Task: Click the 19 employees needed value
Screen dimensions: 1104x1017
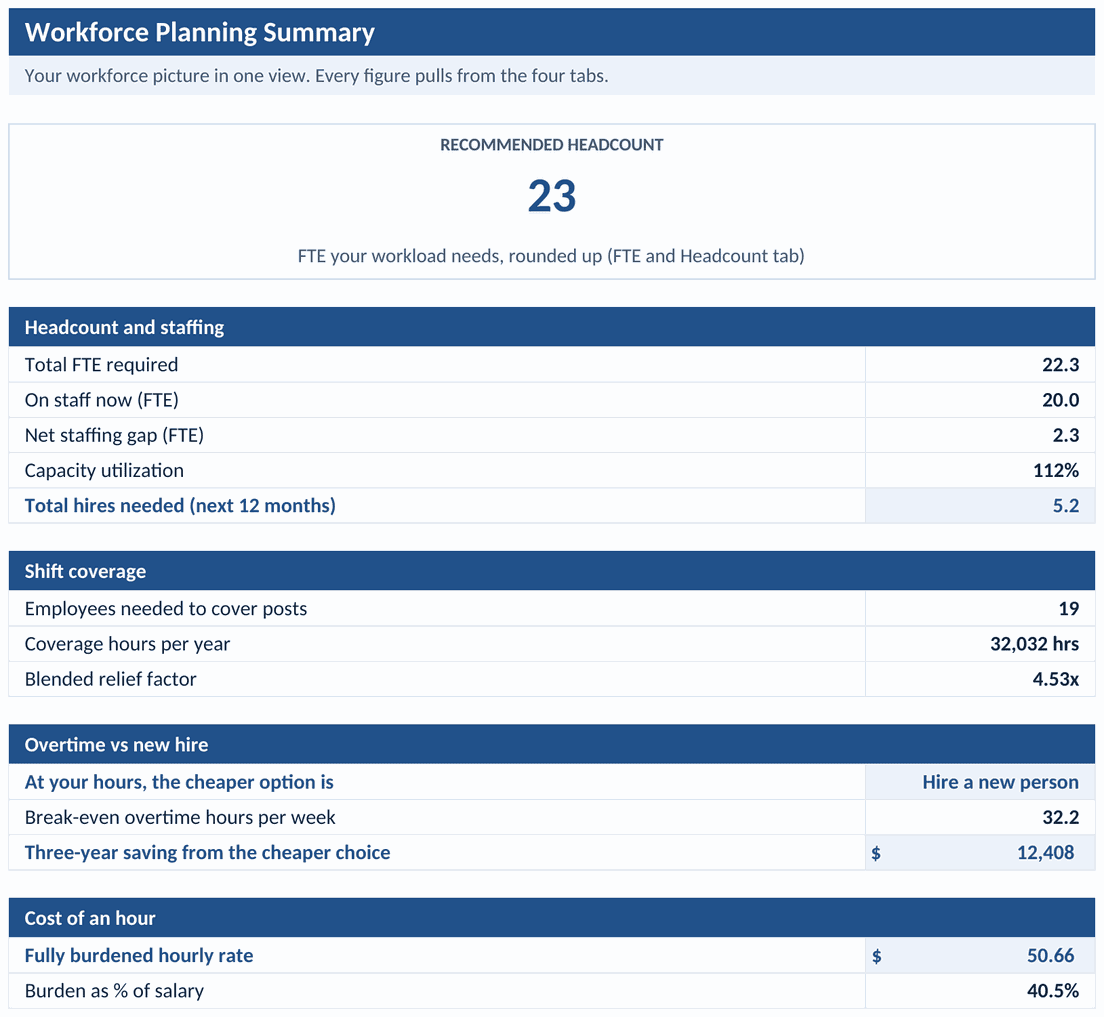Action: (x=1069, y=609)
